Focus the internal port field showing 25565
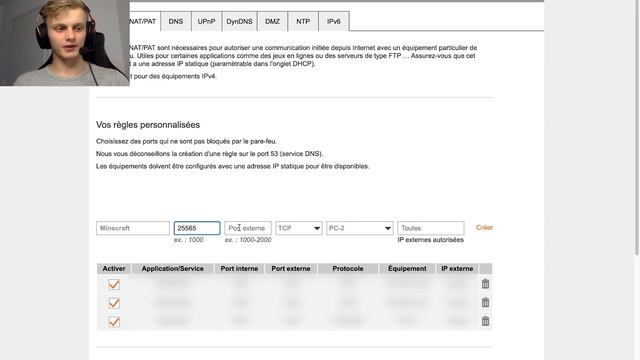The width and height of the screenshot is (640, 360). click(197, 228)
